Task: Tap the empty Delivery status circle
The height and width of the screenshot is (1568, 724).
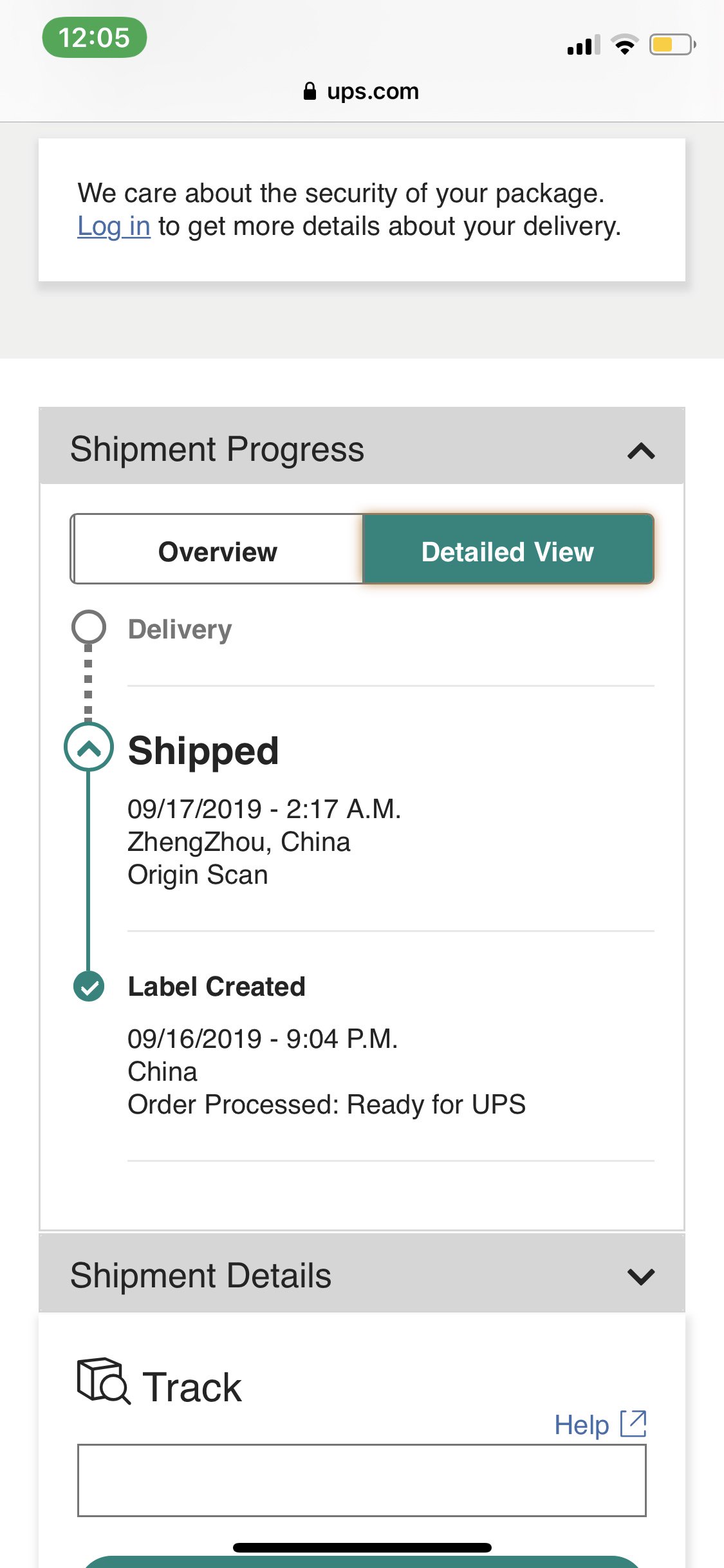Action: 89,626
